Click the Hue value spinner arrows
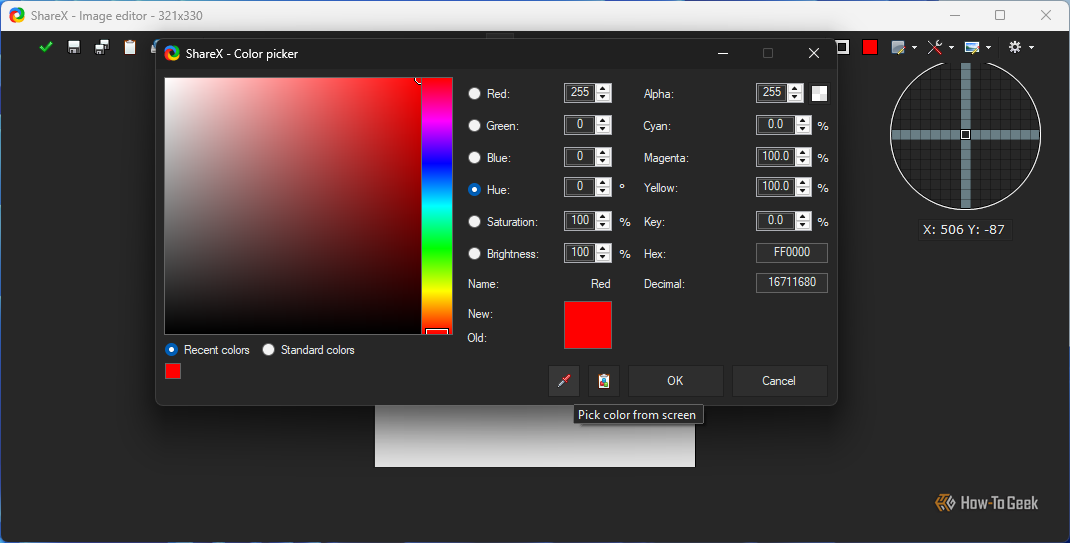 603,187
